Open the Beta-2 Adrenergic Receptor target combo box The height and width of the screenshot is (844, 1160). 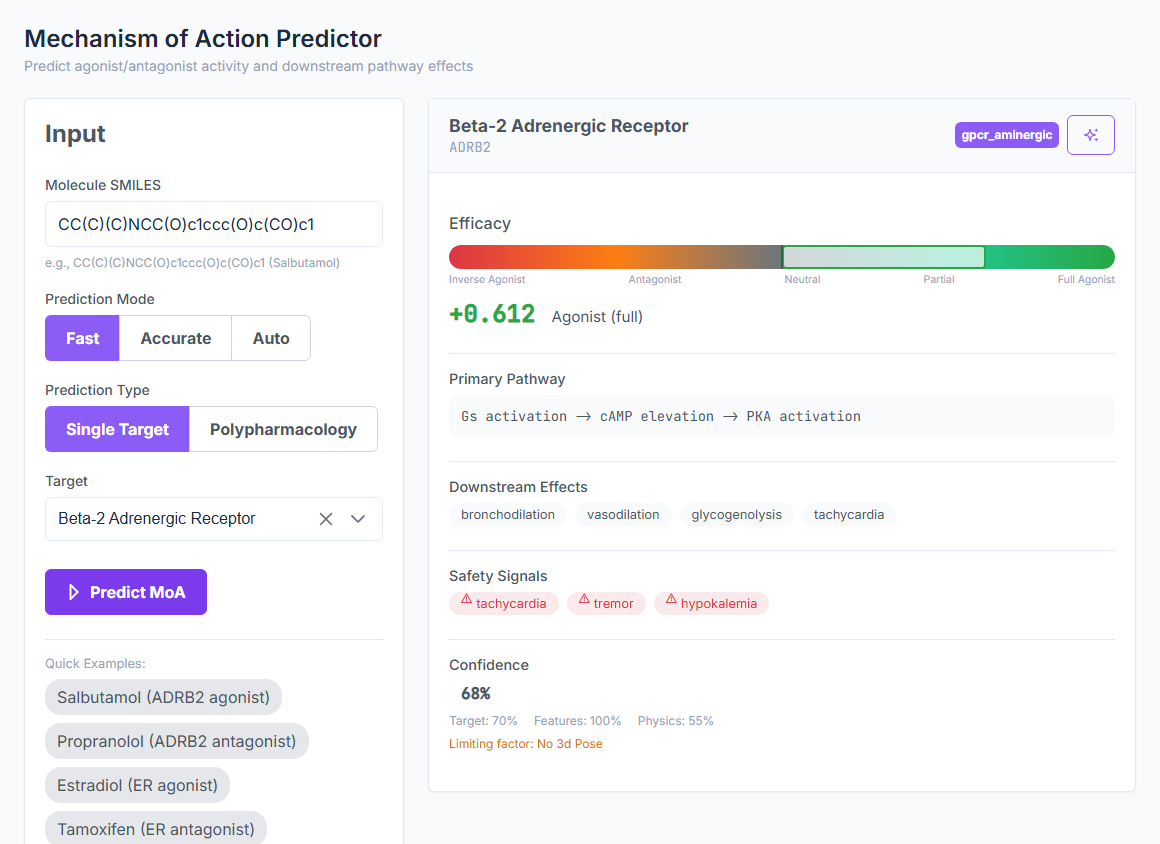pyautogui.click(x=214, y=519)
